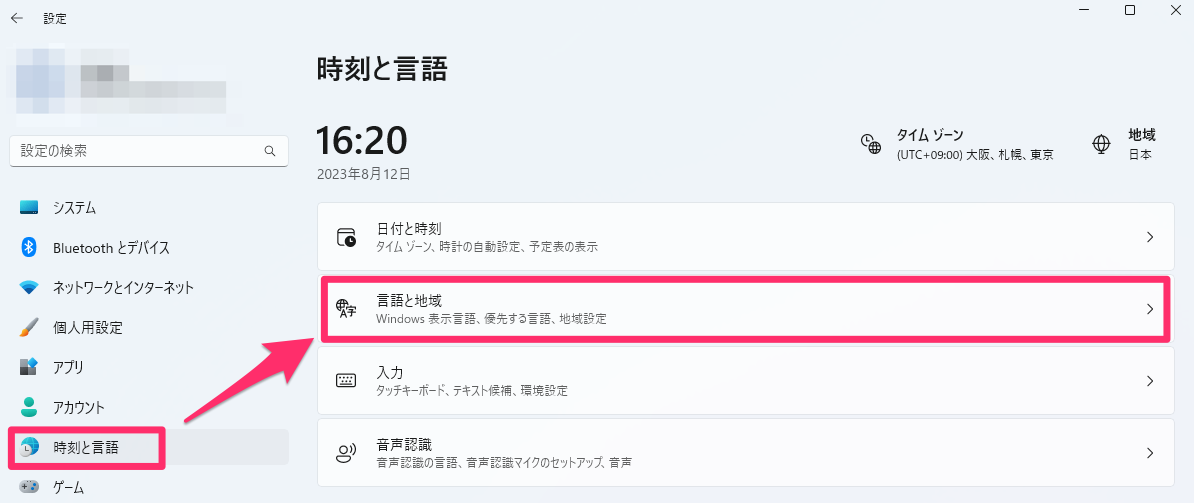Open the 音声認識 chevron arrow

coord(1150,453)
